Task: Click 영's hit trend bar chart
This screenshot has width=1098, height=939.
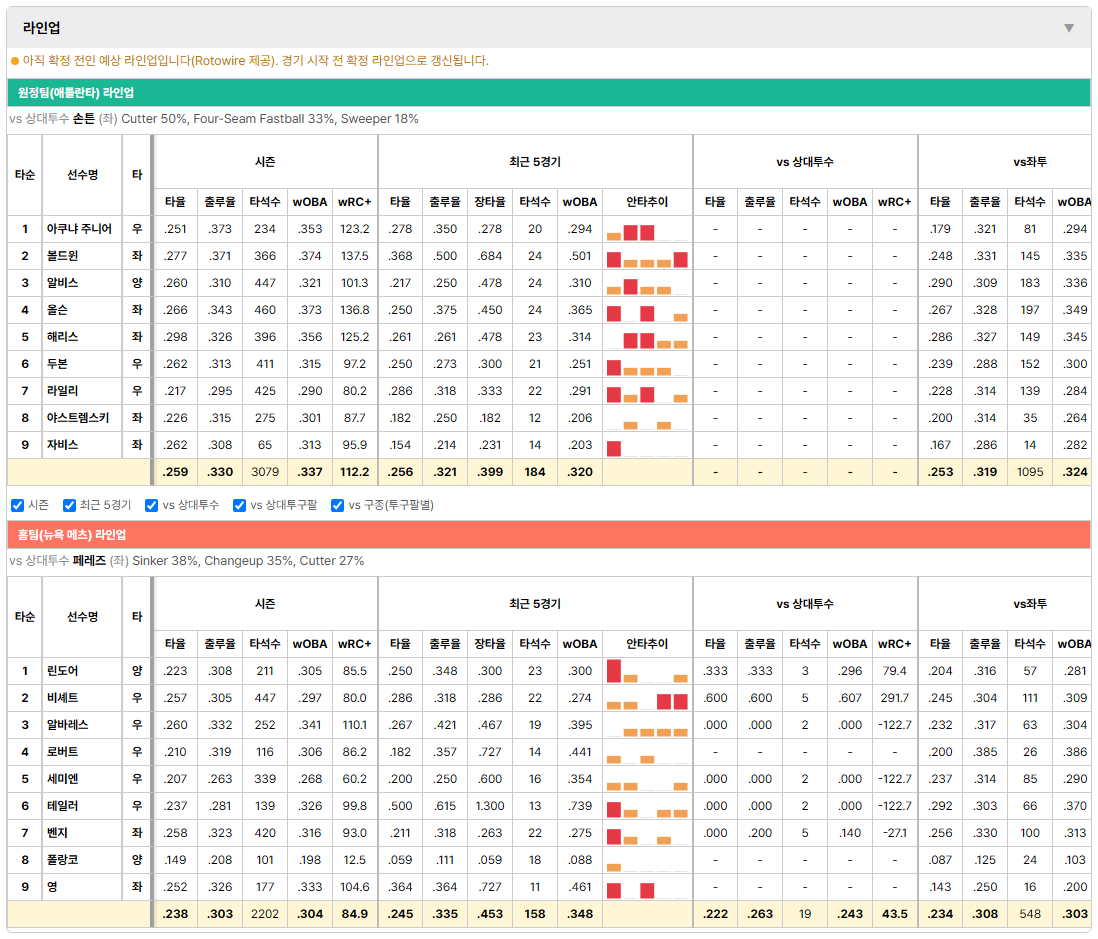Action: coord(647,888)
